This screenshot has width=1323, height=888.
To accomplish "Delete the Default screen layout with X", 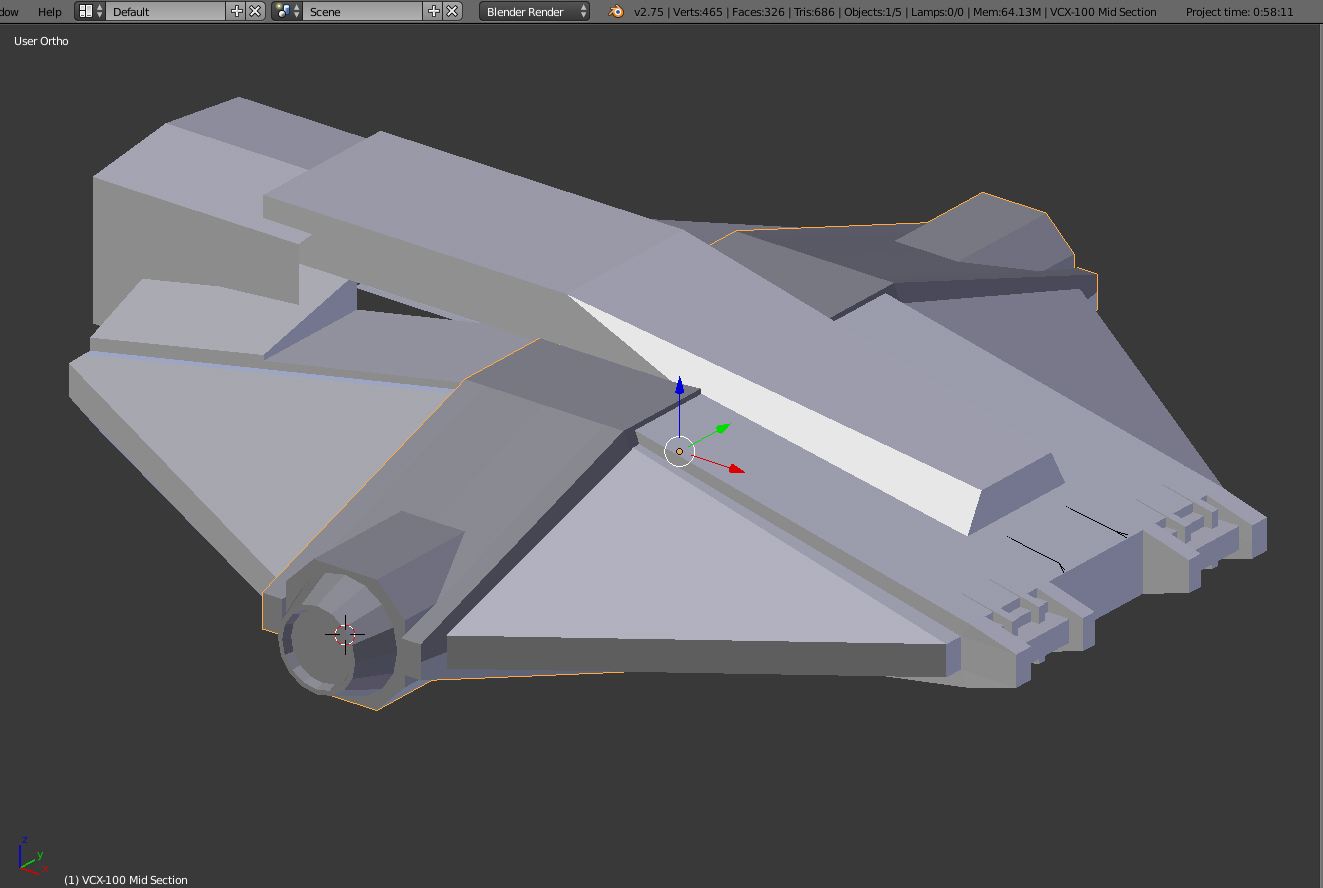I will tap(255, 11).
